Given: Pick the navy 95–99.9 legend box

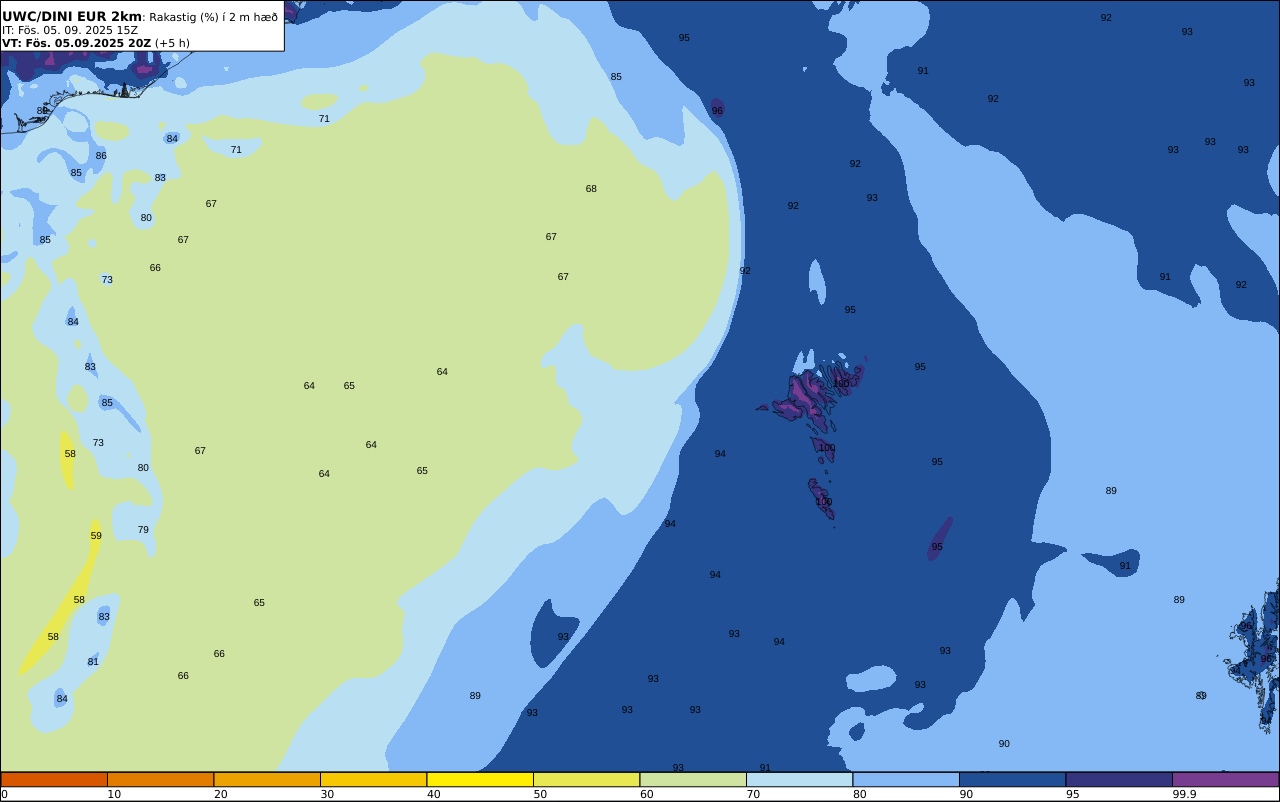Looking at the screenshot, I should [x=1119, y=779].
